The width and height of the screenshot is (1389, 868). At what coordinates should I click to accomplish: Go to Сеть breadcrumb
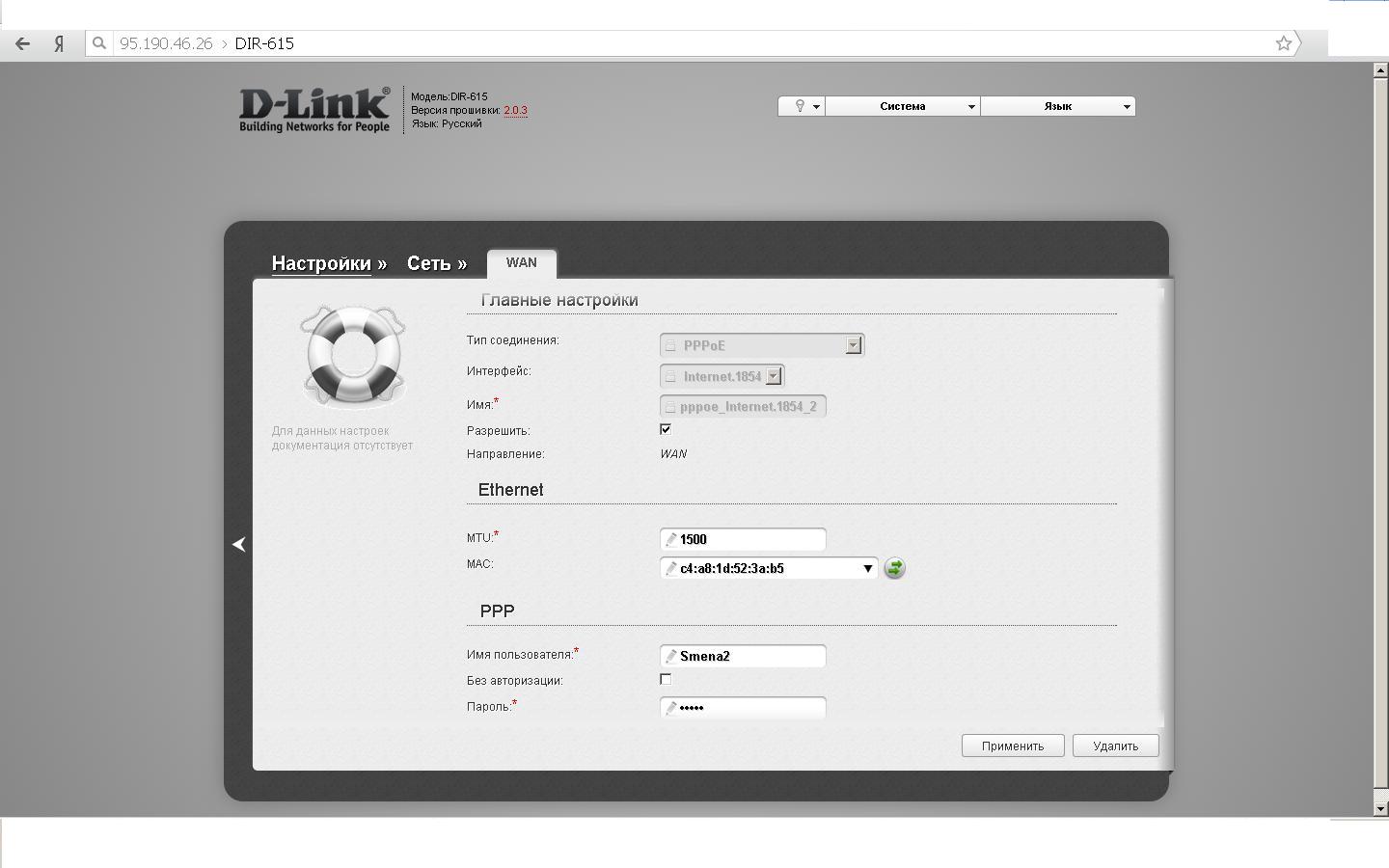tap(428, 263)
